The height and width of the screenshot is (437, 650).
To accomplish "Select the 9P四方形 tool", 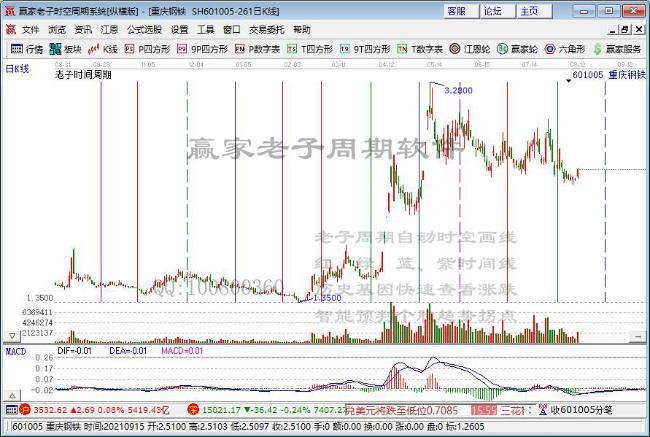I will pyautogui.click(x=202, y=49).
